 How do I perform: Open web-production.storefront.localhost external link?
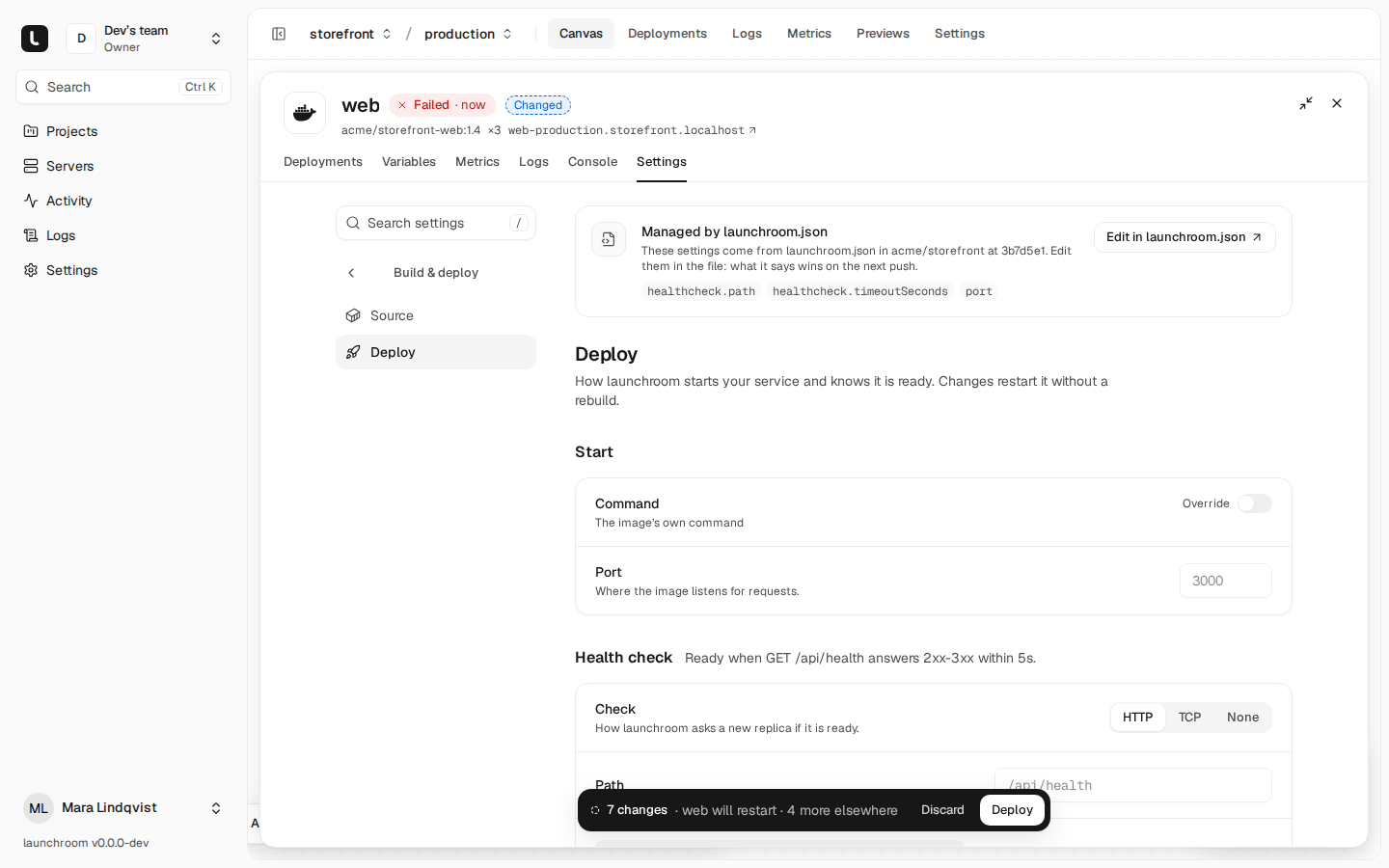coord(632,130)
